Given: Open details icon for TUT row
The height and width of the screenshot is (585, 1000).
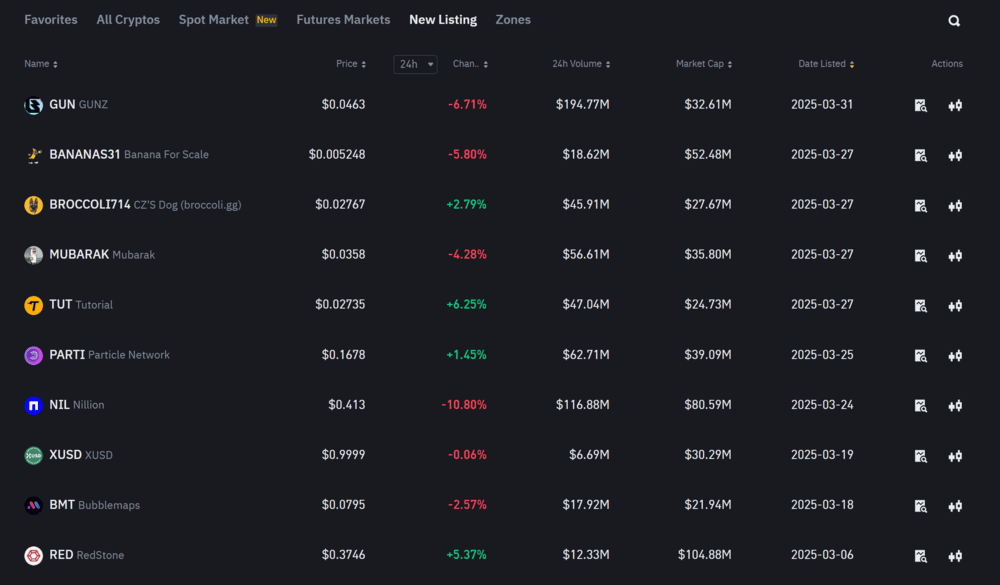Looking at the screenshot, I should pyautogui.click(x=920, y=306).
